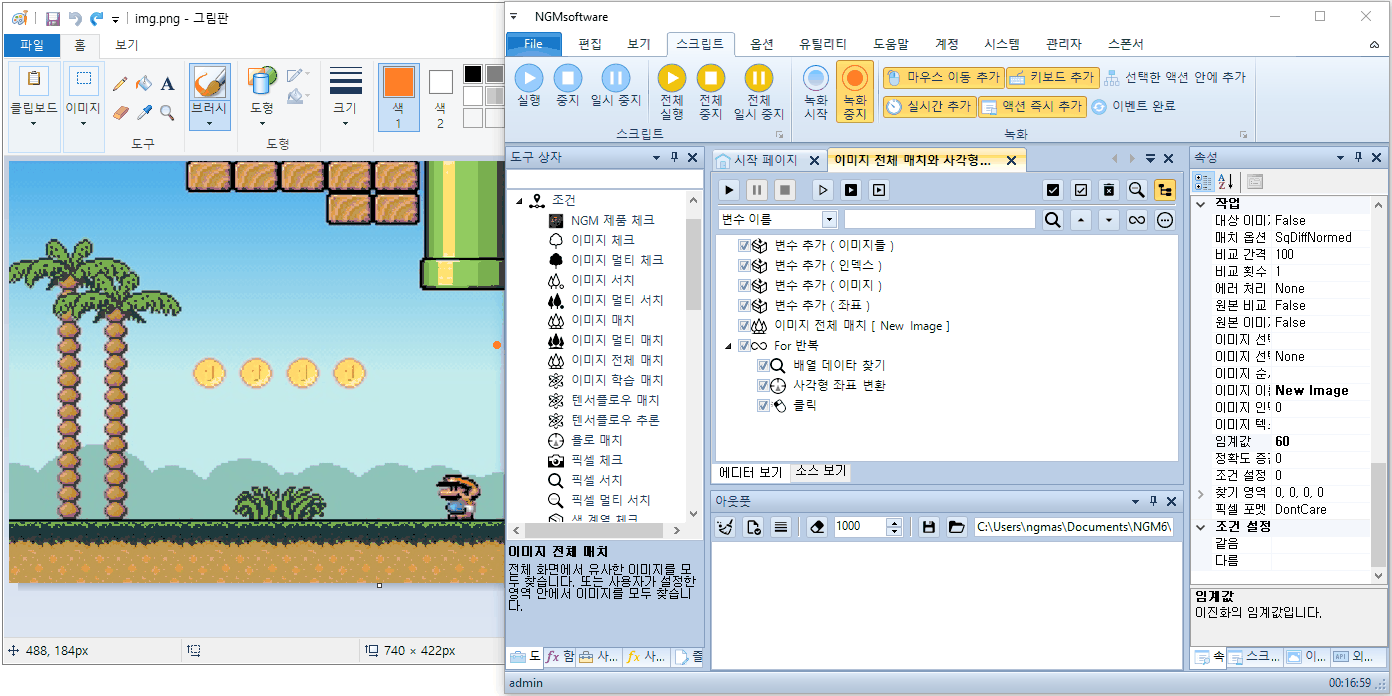Viewport: 1392px width, 696px height.
Task: Click the 전체 중지 stop-all button
Action: pos(710,92)
